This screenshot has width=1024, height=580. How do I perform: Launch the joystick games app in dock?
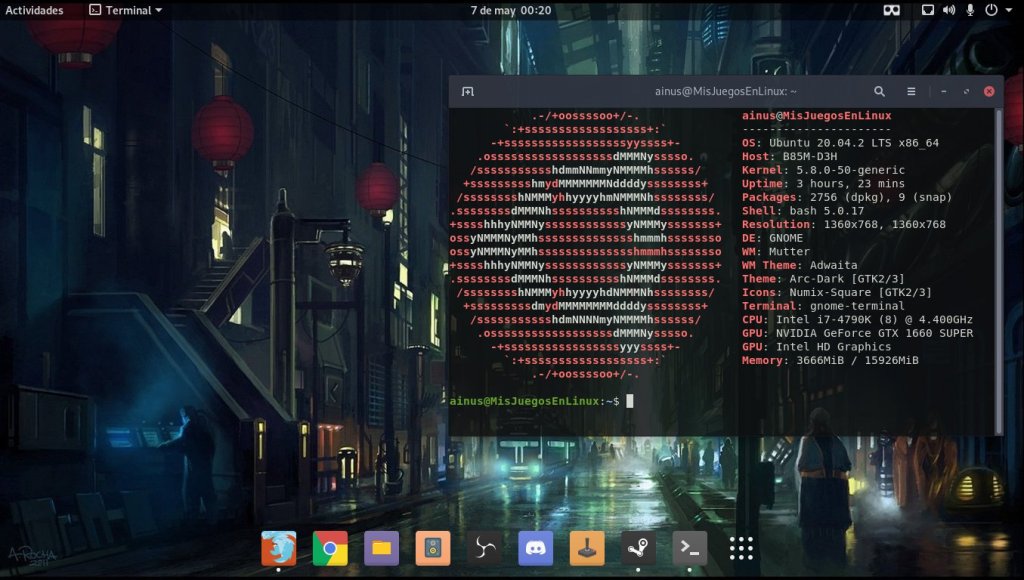[x=587, y=547]
